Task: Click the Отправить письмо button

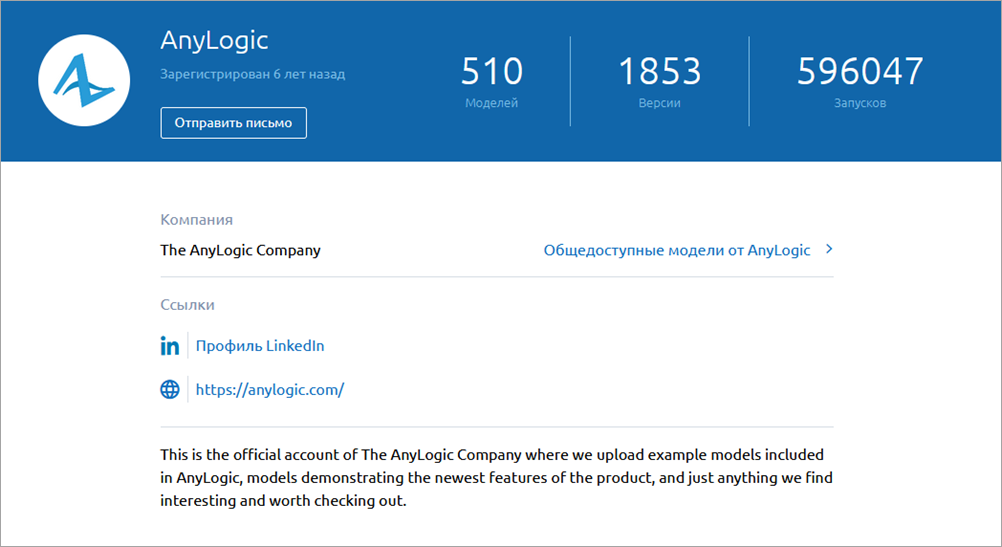Action: [x=233, y=123]
